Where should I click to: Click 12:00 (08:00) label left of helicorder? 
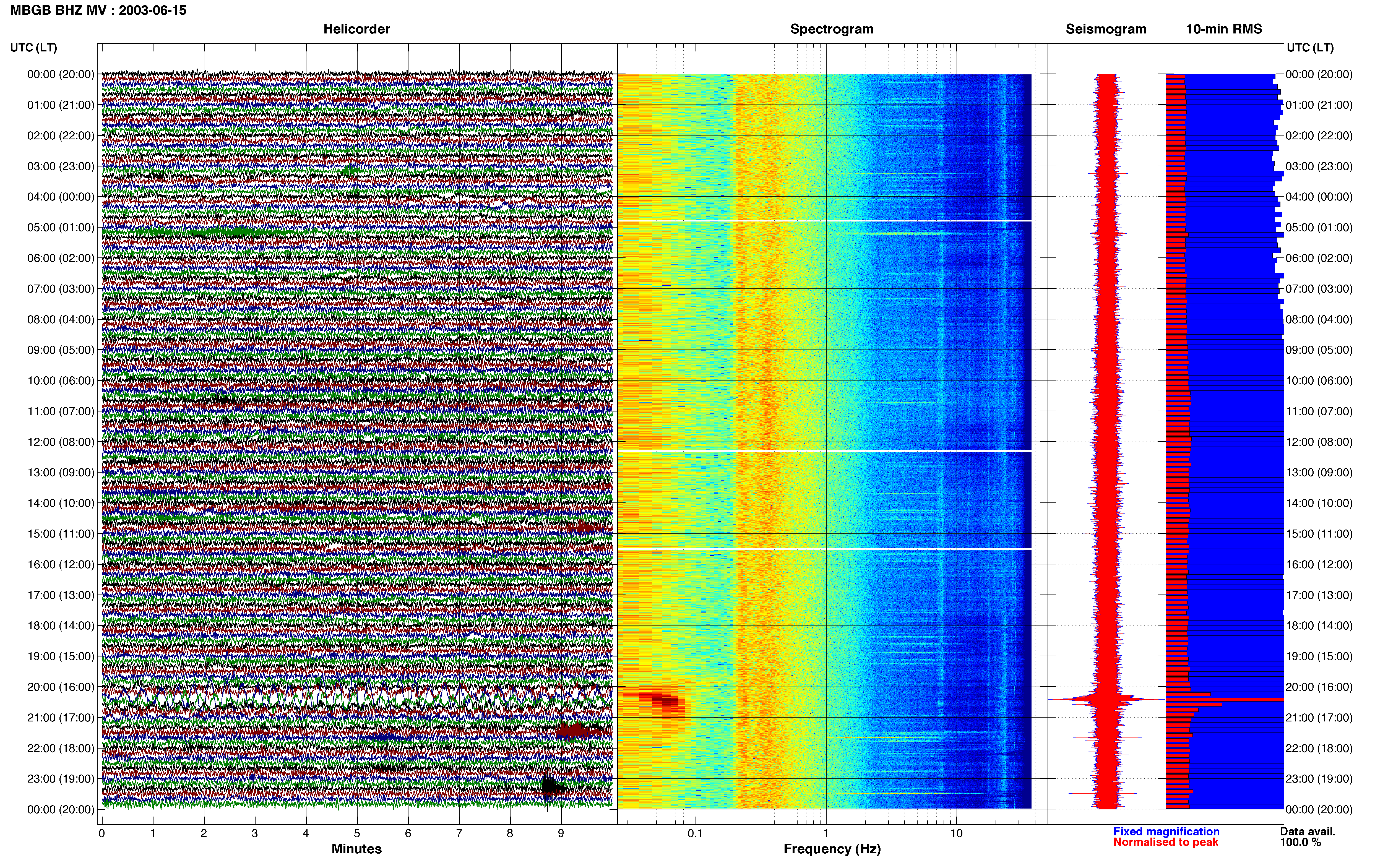(x=60, y=442)
